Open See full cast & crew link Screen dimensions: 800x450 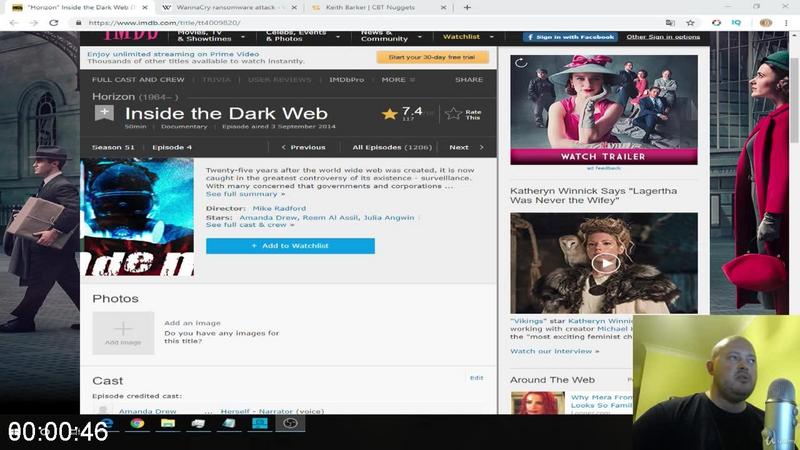click(250, 225)
